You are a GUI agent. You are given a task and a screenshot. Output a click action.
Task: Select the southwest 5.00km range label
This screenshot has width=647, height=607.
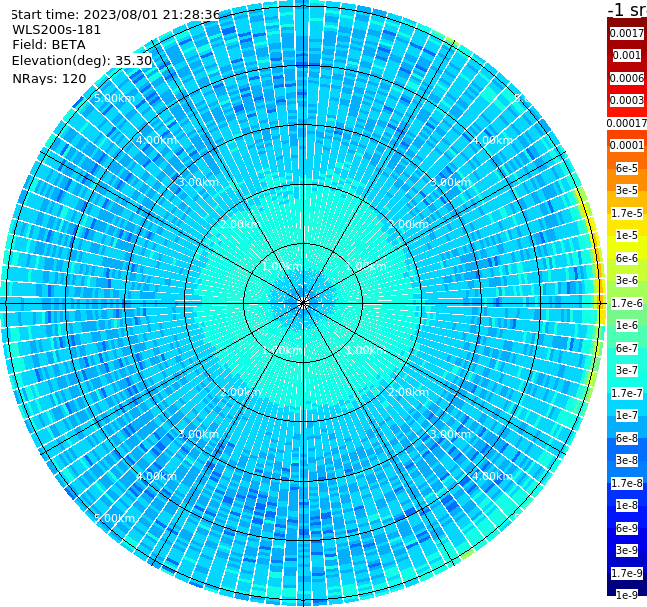click(x=114, y=518)
